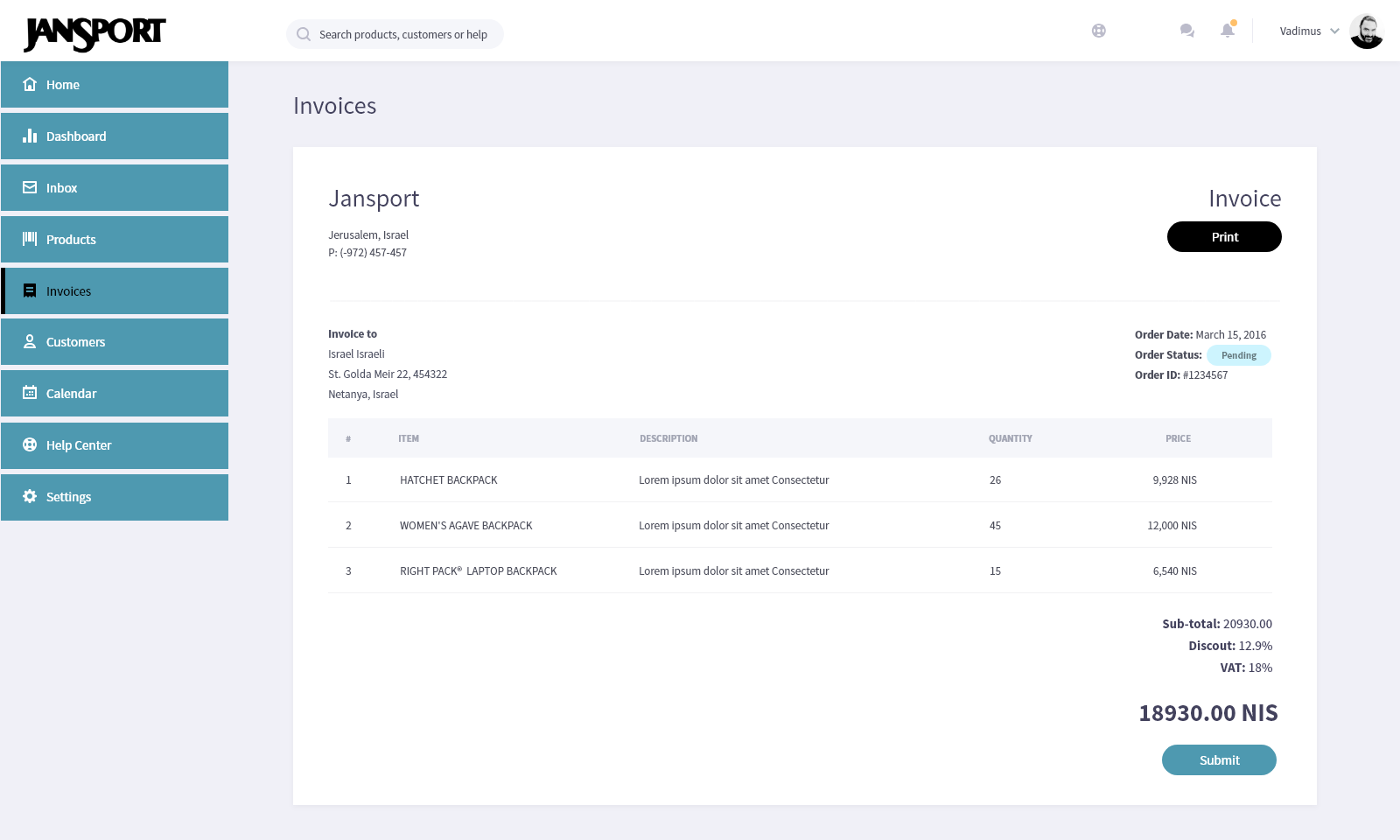Click the ITEM column header
Image resolution: width=1400 pixels, height=840 pixels.
coord(409,438)
